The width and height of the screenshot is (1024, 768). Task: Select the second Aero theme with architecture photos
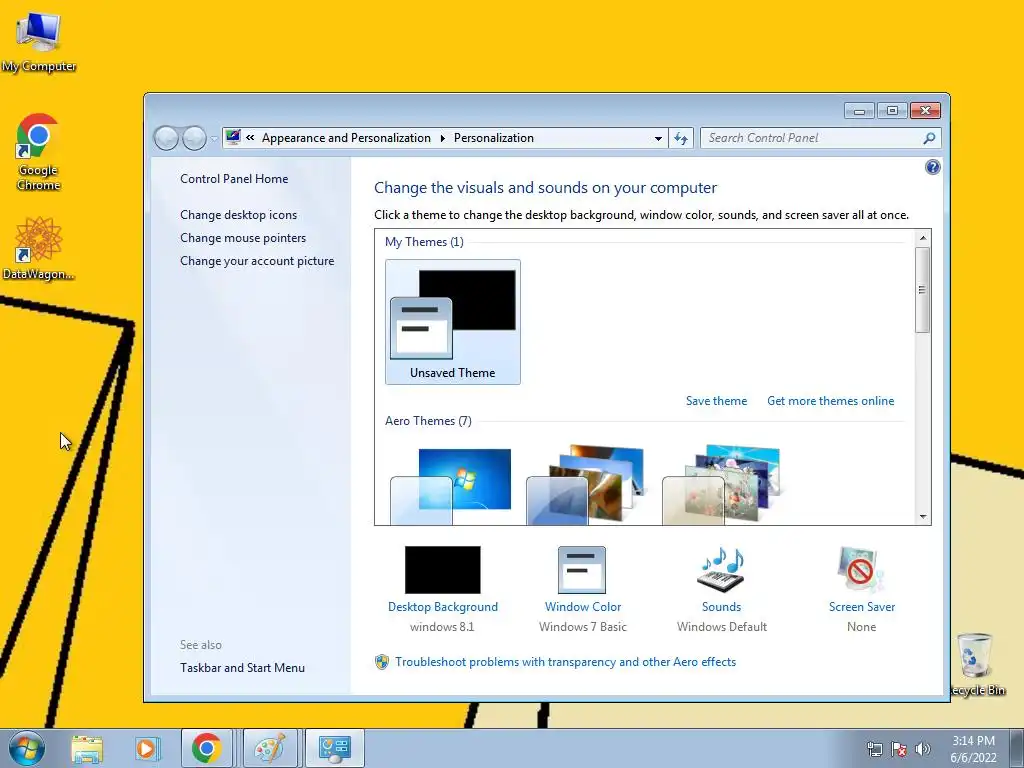[x=586, y=484]
